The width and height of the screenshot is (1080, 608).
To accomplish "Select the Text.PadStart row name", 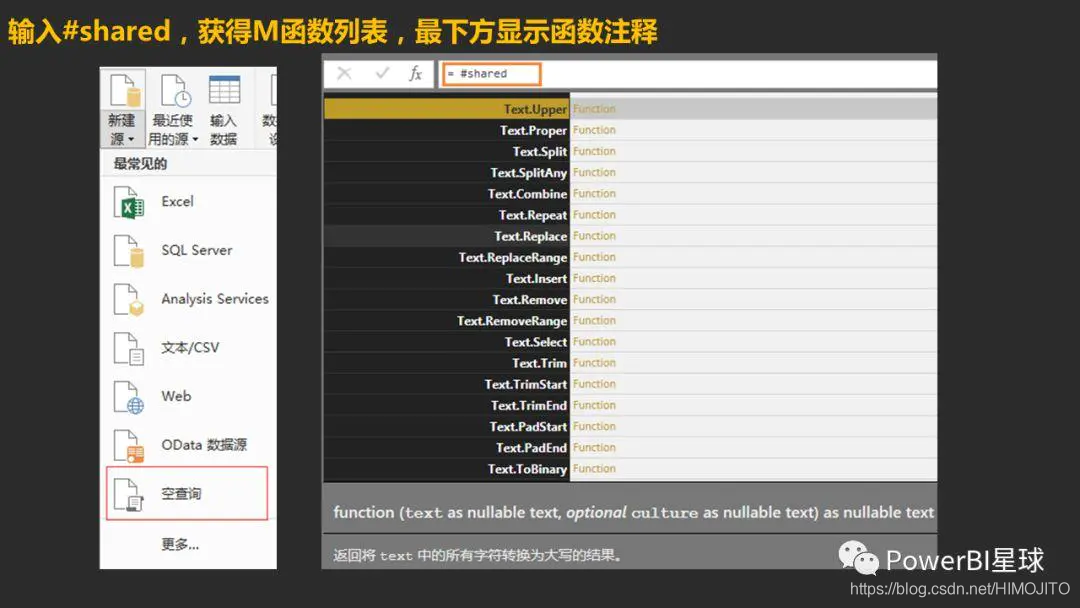I will (x=528, y=427).
